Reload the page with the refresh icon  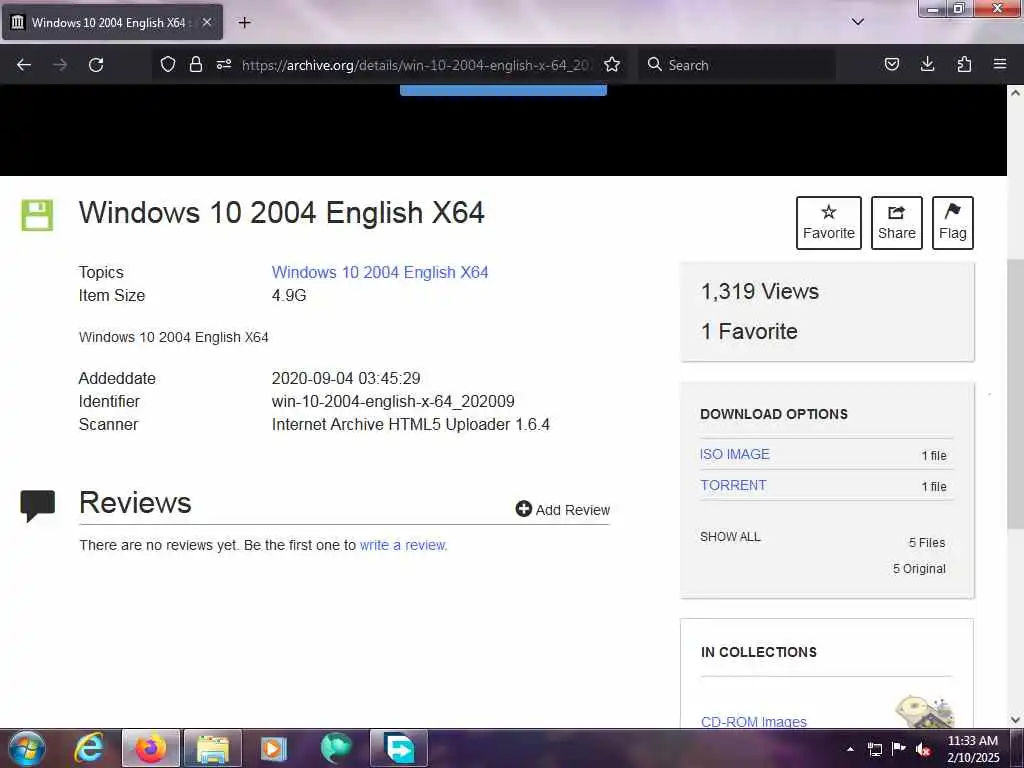[x=96, y=65]
